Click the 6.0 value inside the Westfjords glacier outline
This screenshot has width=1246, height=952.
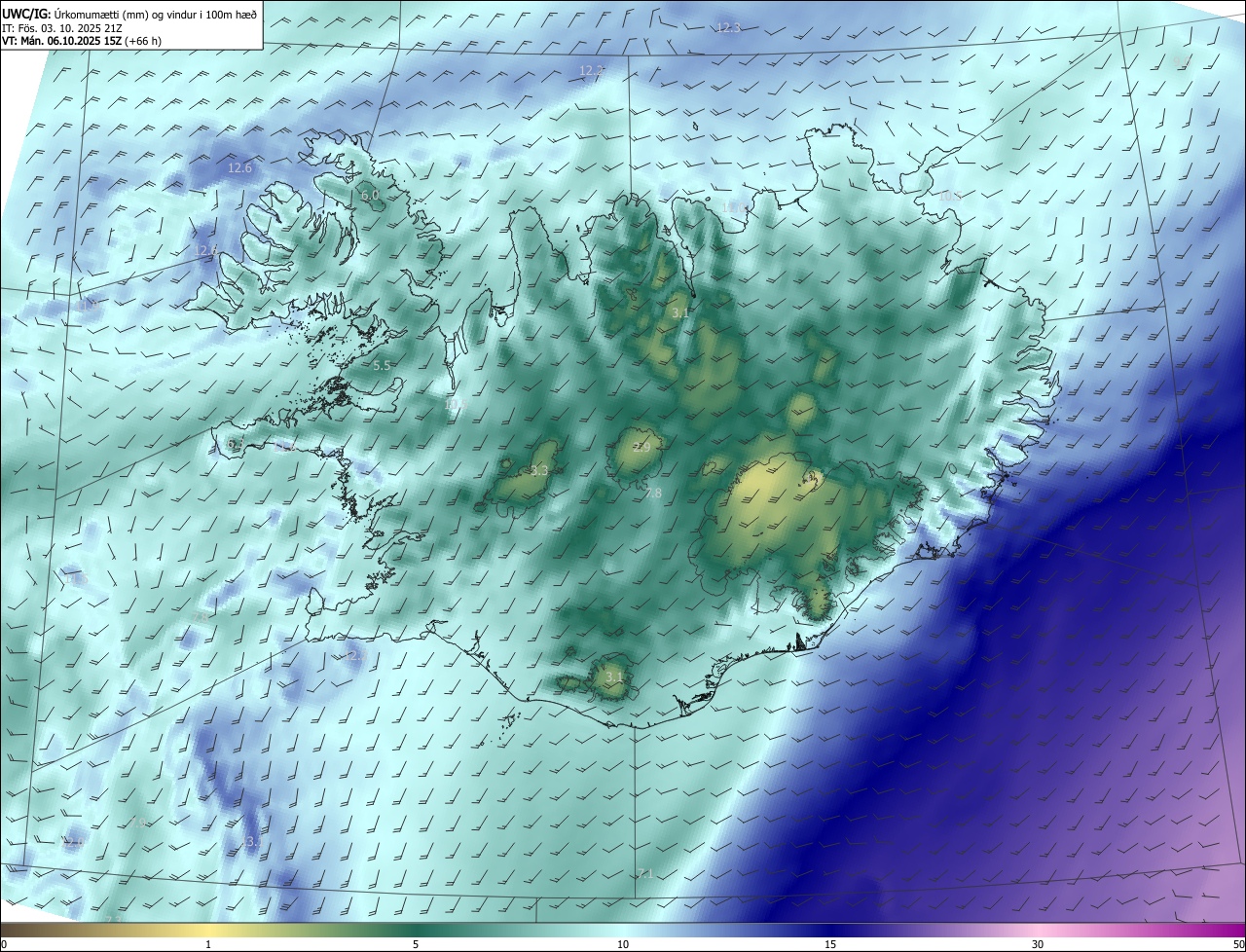pyautogui.click(x=370, y=195)
